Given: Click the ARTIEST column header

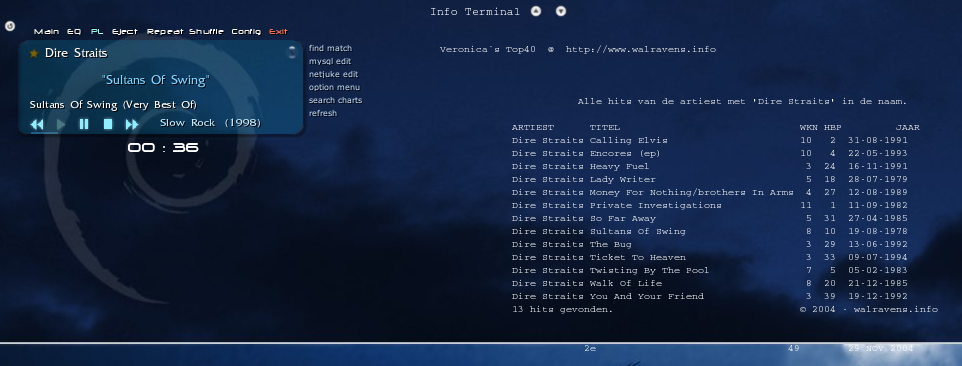Looking at the screenshot, I should point(533,128).
